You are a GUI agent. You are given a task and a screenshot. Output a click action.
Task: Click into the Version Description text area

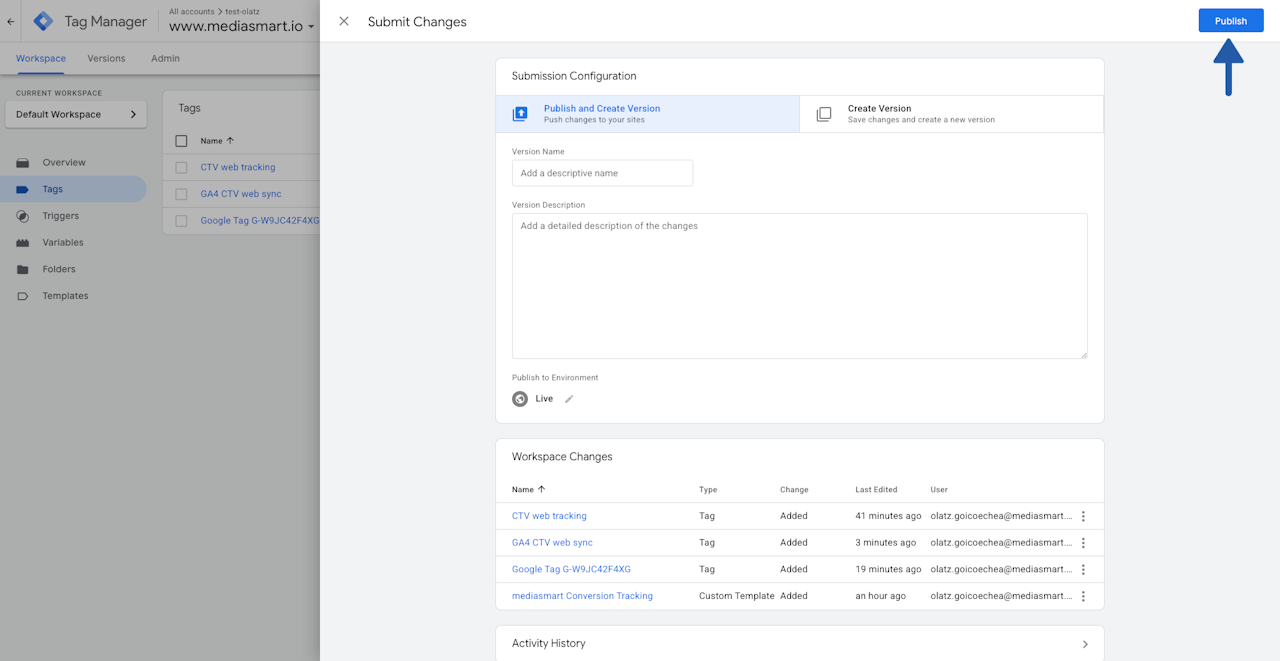click(799, 286)
